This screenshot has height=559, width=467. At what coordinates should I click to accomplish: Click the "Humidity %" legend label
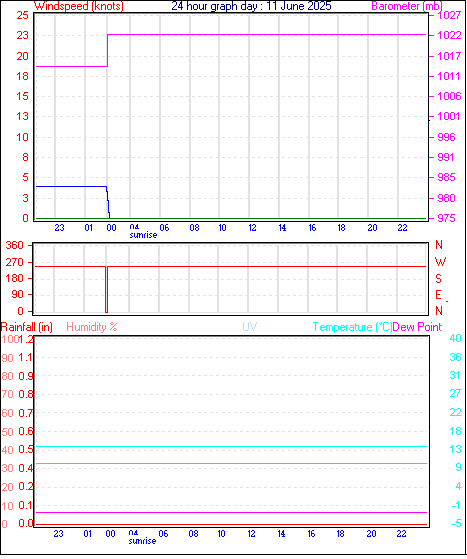(92, 327)
